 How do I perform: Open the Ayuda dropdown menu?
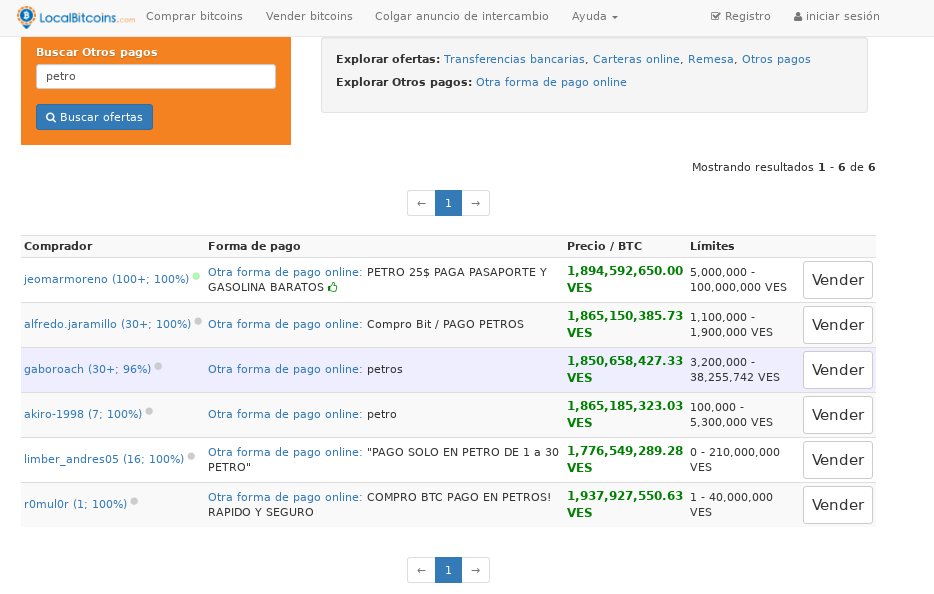[594, 16]
